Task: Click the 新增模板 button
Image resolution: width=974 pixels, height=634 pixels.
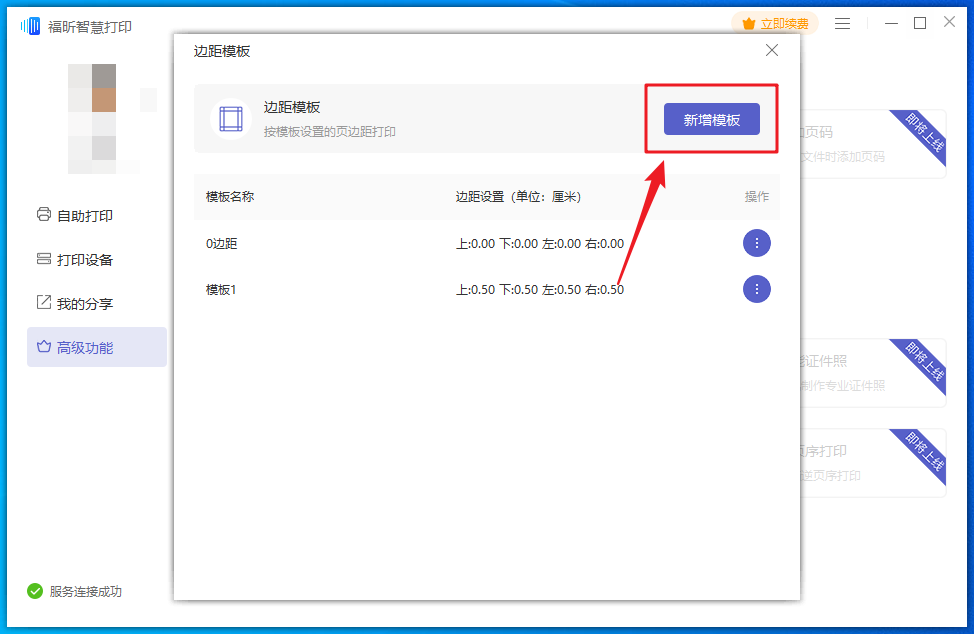Action: pyautogui.click(x=711, y=119)
